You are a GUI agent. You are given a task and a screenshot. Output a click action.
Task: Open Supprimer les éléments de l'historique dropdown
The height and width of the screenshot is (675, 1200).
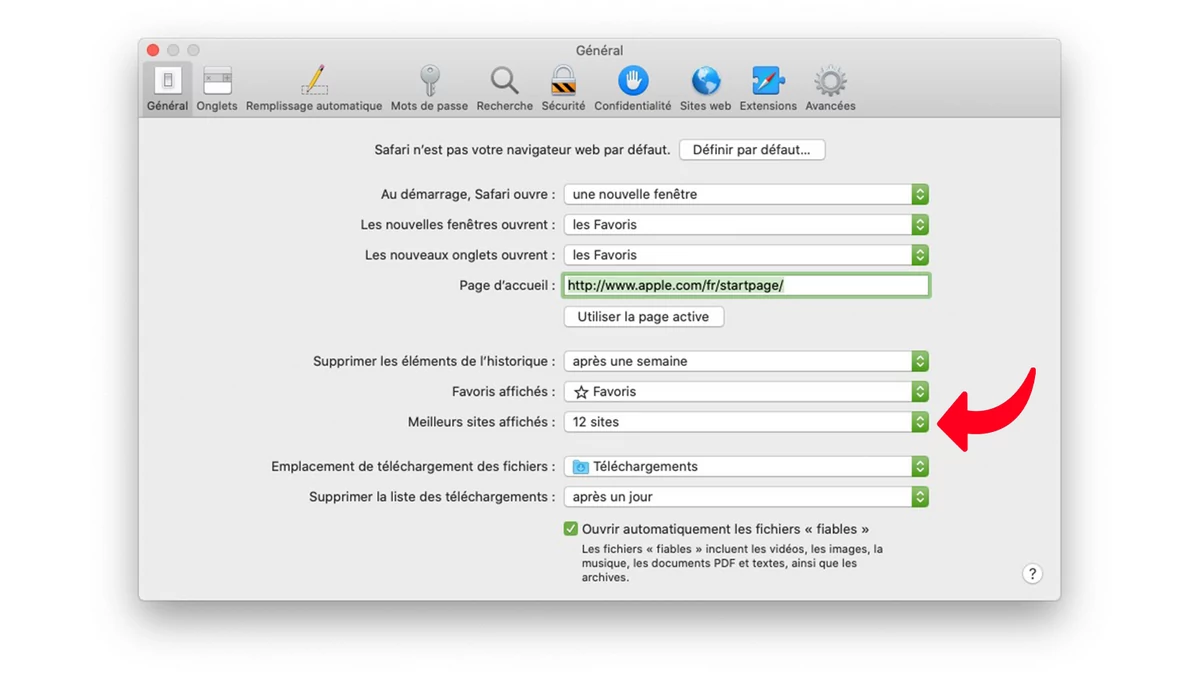coord(746,361)
